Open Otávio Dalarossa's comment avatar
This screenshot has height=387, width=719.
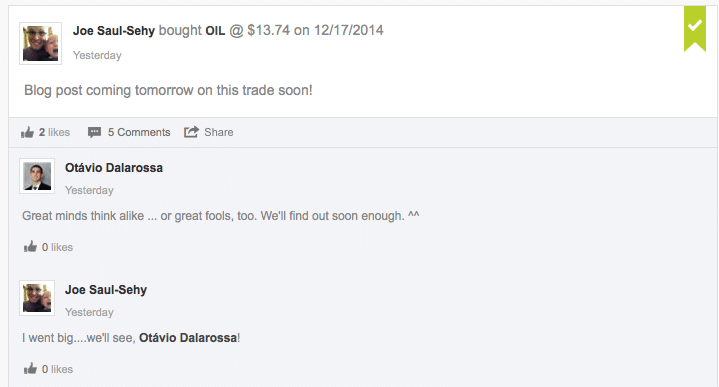click(37, 176)
